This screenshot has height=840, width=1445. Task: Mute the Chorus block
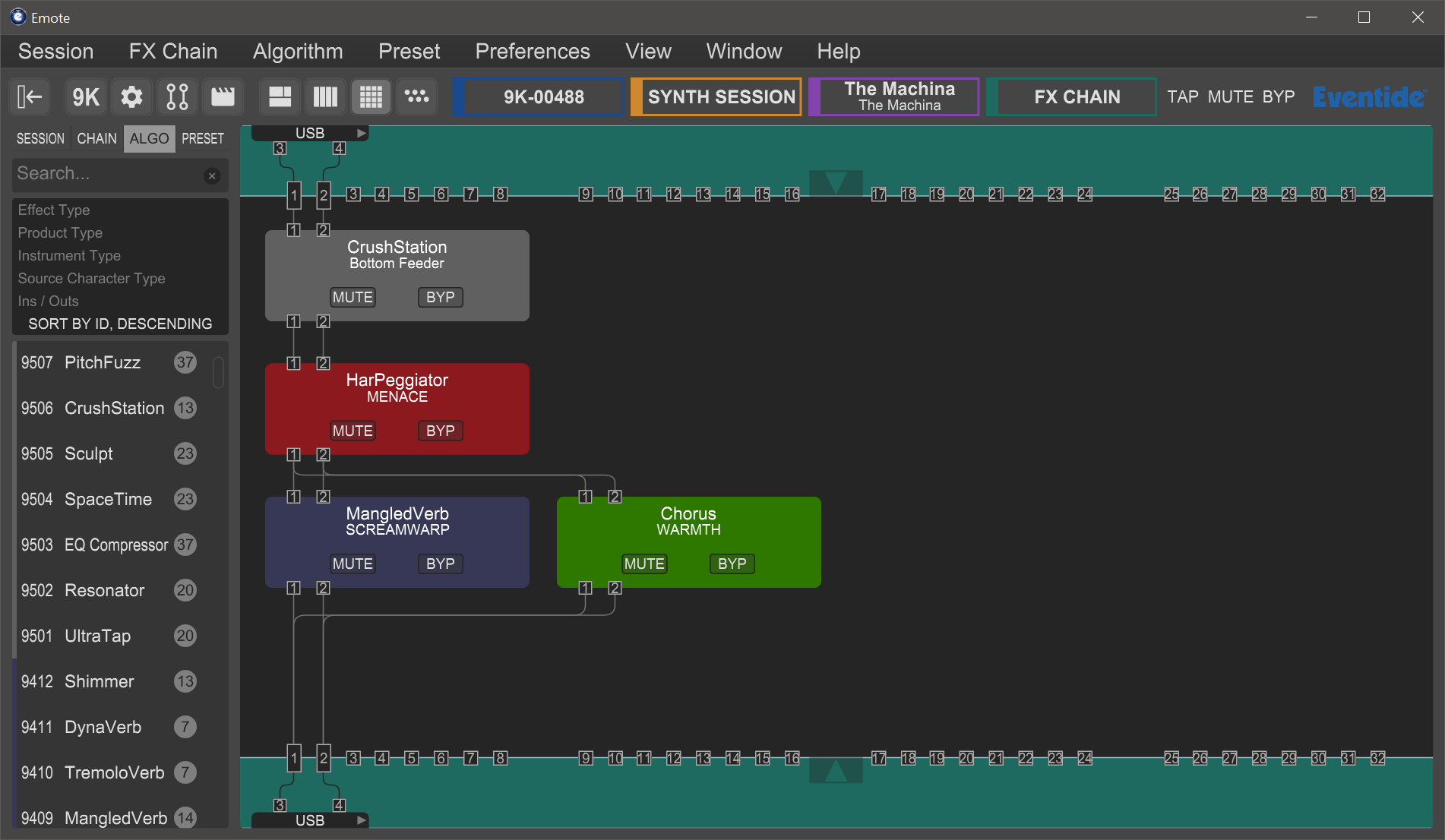click(644, 564)
